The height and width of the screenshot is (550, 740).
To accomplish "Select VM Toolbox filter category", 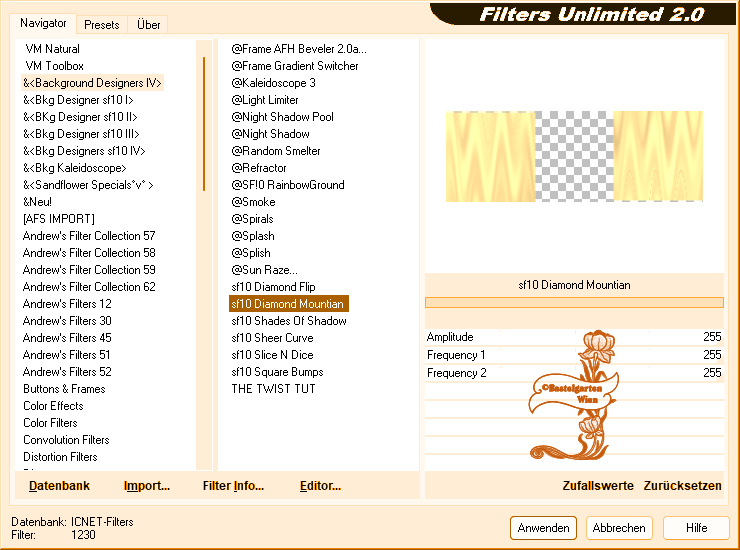I will (54, 66).
